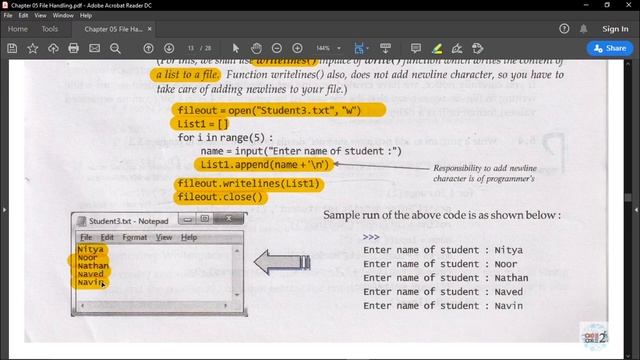Go to next page arrow
Screen dimensions: 640x360
169,48
